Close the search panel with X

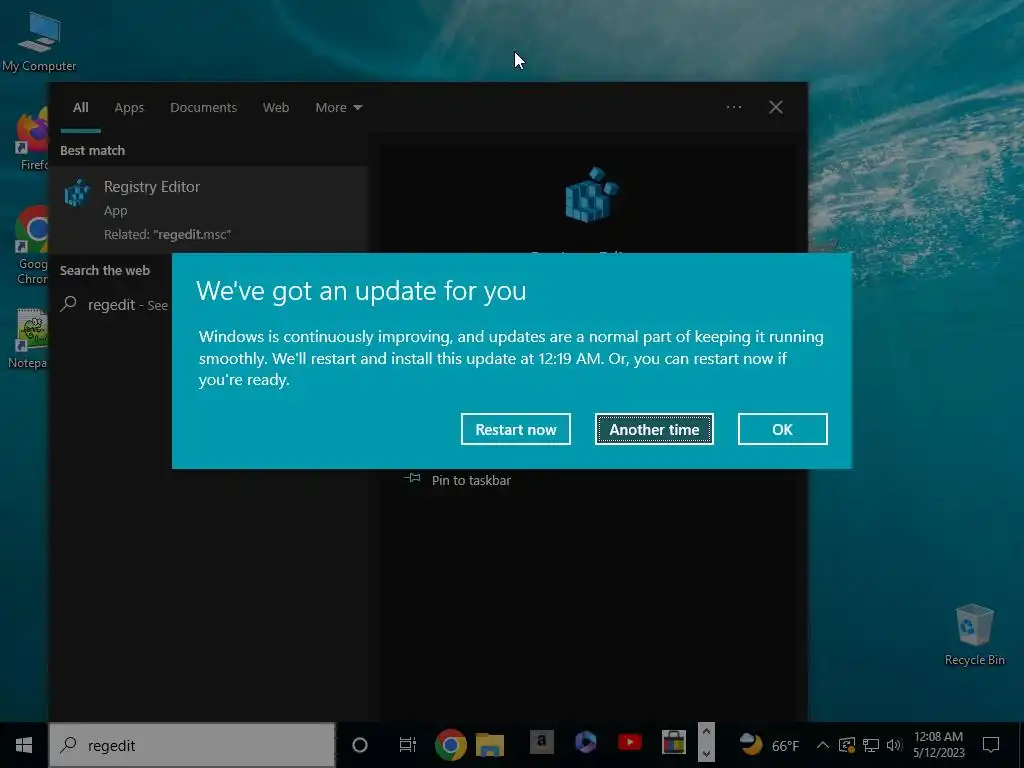[775, 107]
